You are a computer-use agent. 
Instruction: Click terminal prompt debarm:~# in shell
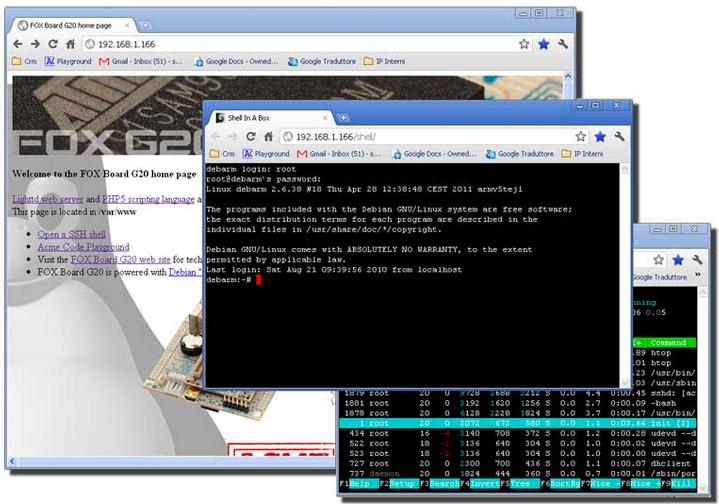228,280
